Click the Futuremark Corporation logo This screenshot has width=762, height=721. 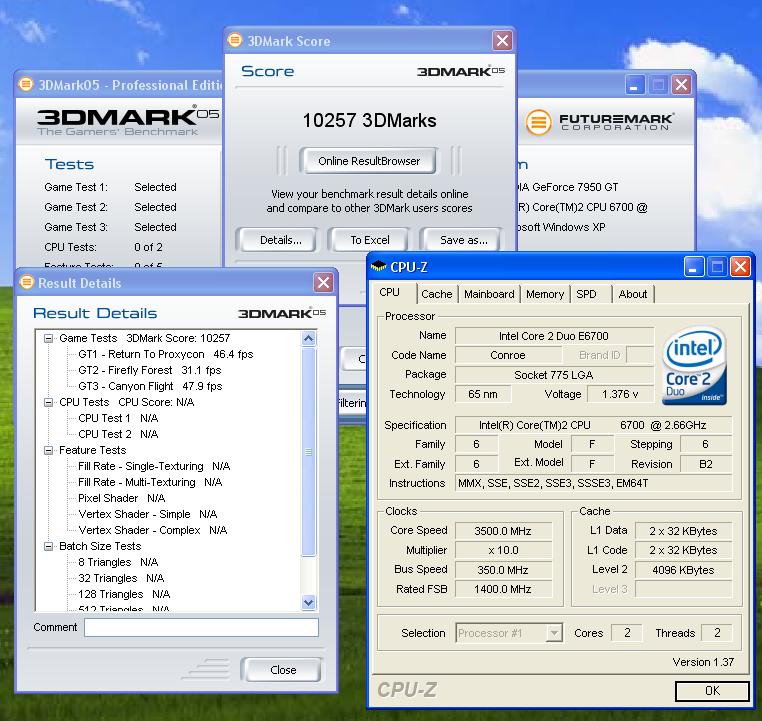point(599,121)
